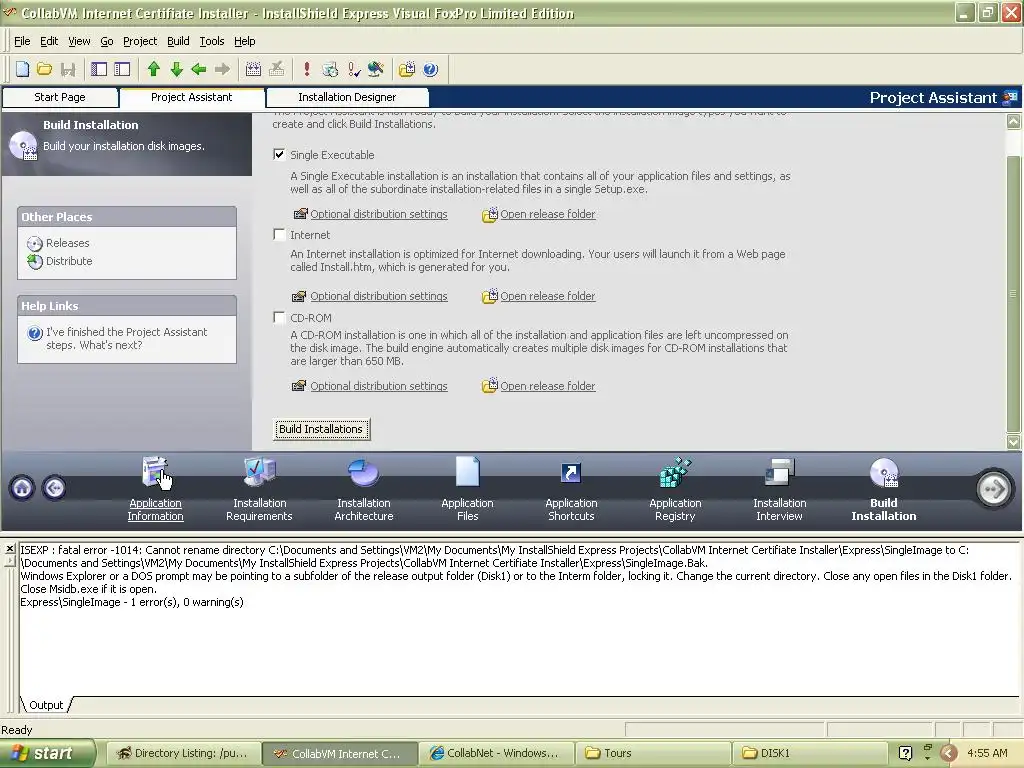Click the red exclamation Run icon
This screenshot has height=768, width=1024.
(306, 69)
